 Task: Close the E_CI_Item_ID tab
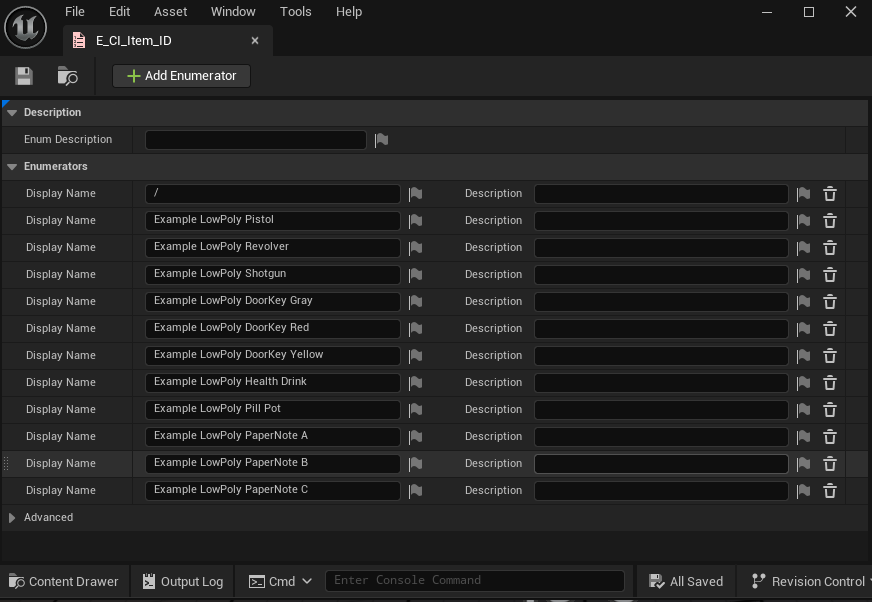click(255, 41)
